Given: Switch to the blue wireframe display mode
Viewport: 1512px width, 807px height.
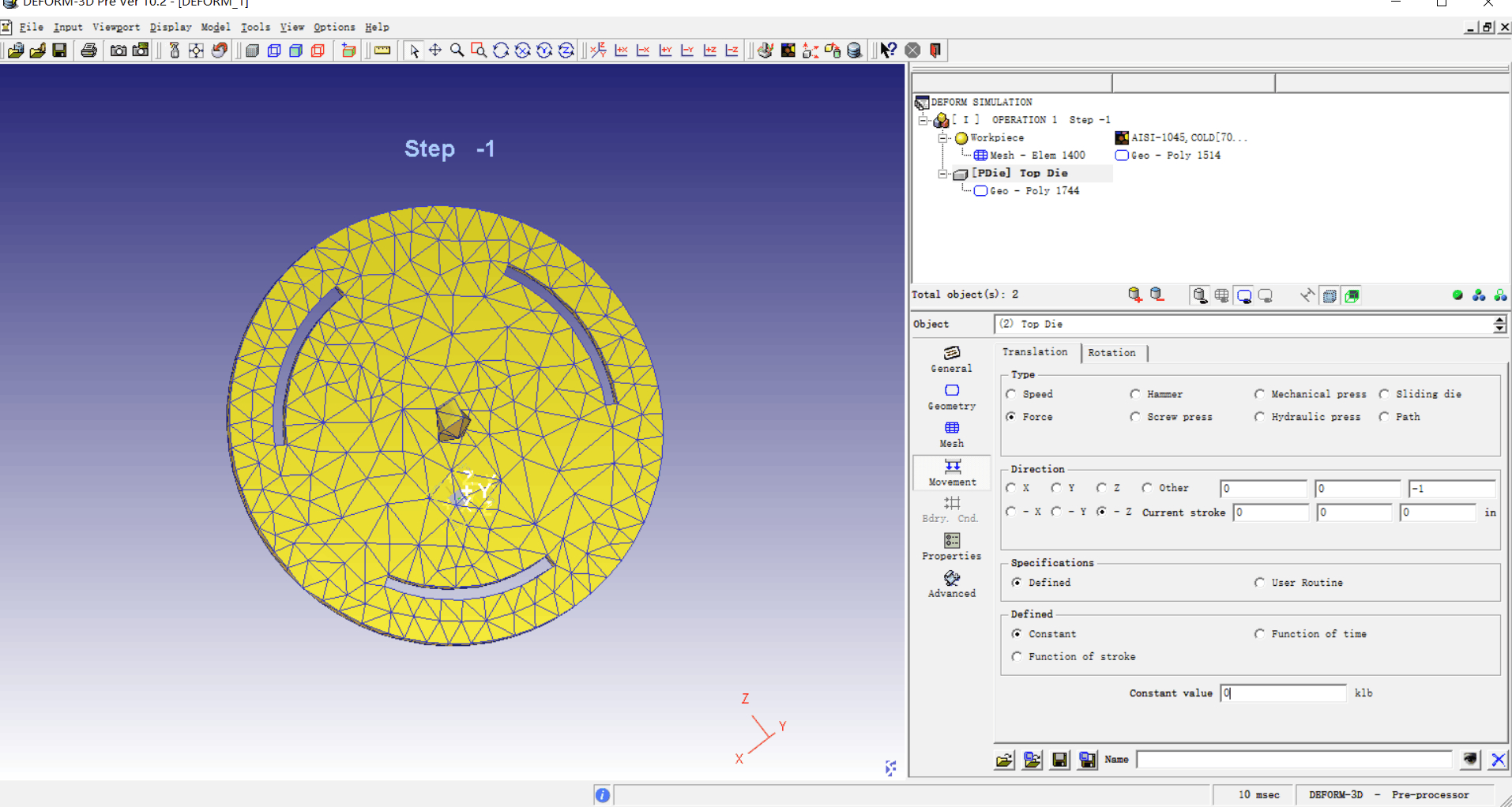Looking at the screenshot, I should pyautogui.click(x=274, y=51).
